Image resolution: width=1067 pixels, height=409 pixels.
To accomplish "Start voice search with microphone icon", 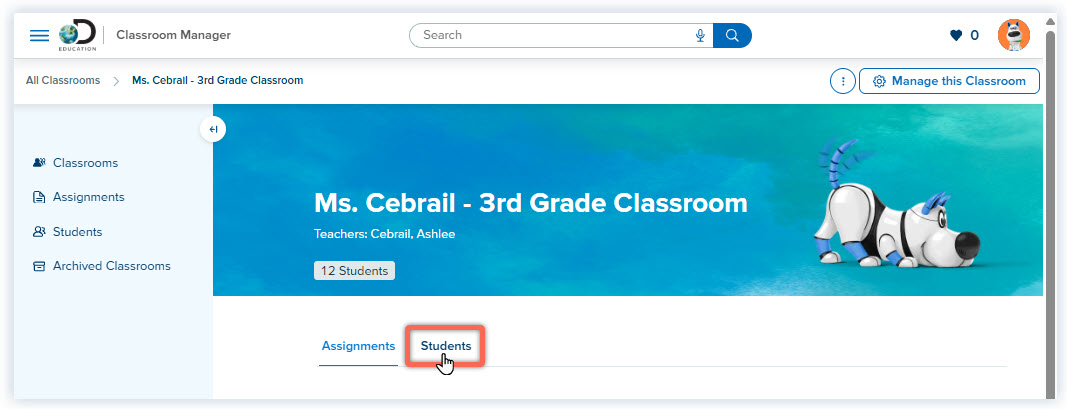I will pyautogui.click(x=700, y=35).
